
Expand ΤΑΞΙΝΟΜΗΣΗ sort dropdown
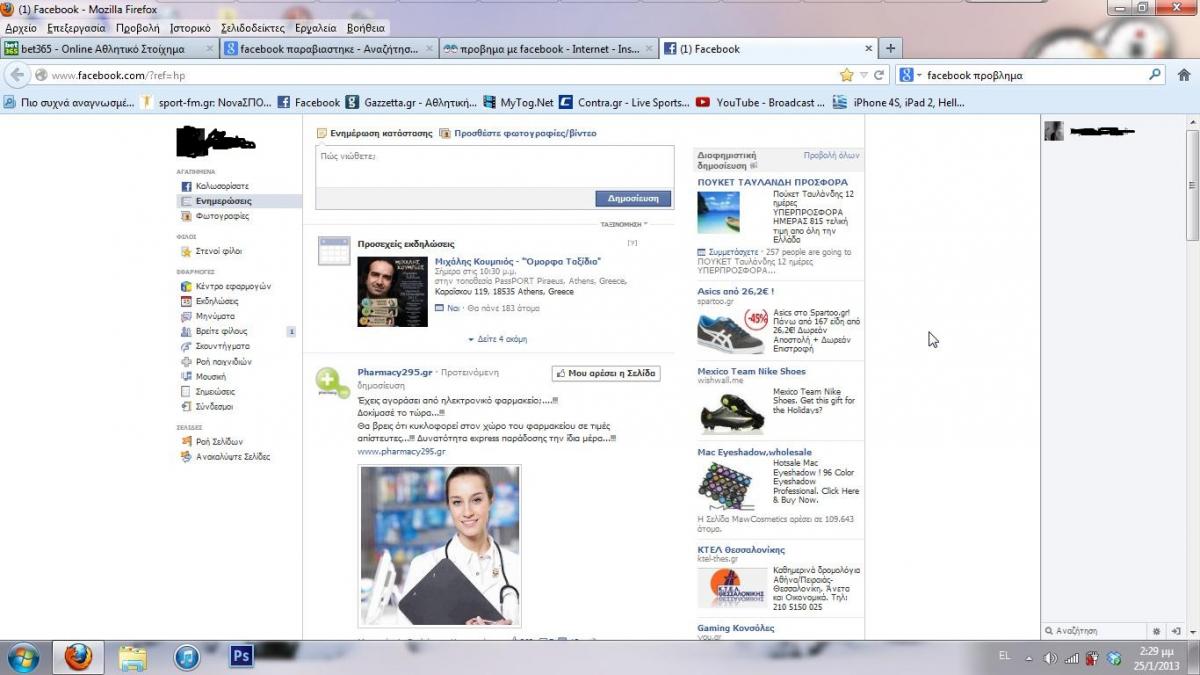click(x=624, y=224)
